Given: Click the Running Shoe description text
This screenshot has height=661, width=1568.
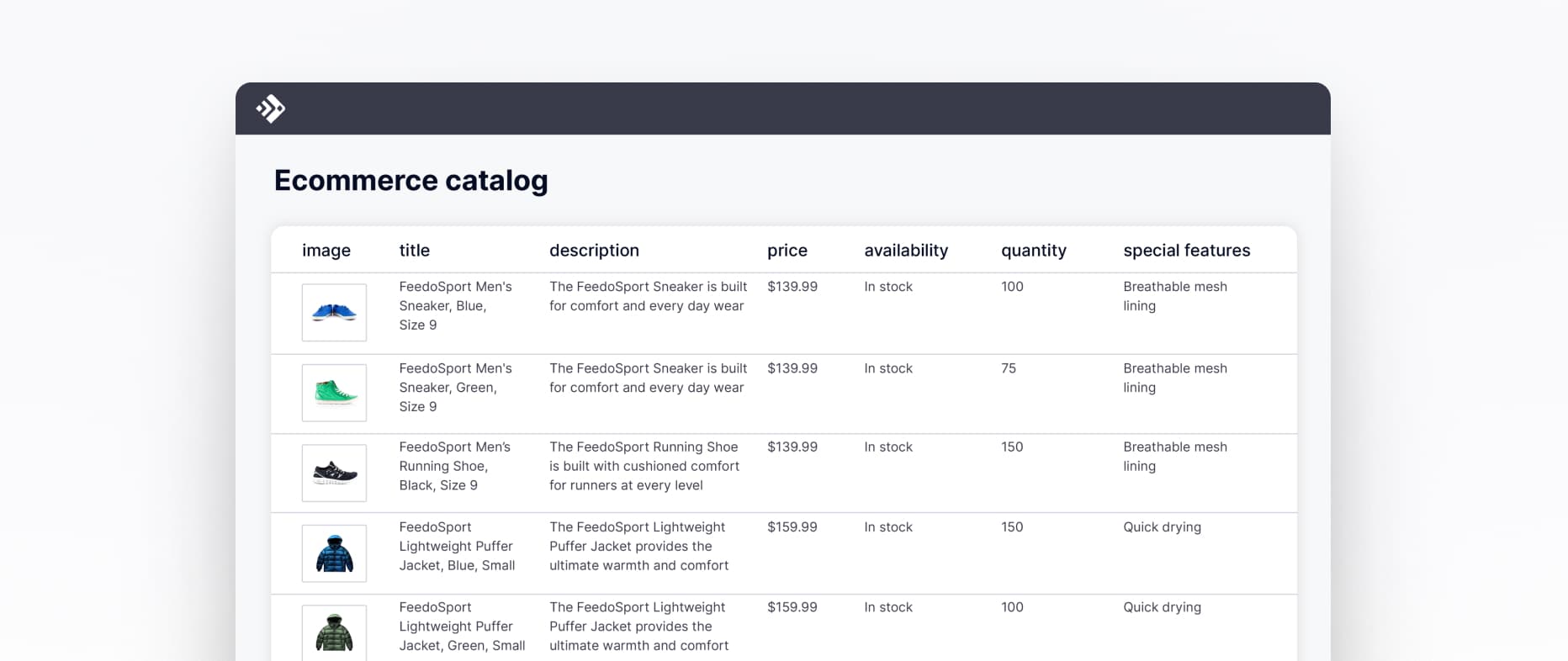Looking at the screenshot, I should [x=644, y=466].
